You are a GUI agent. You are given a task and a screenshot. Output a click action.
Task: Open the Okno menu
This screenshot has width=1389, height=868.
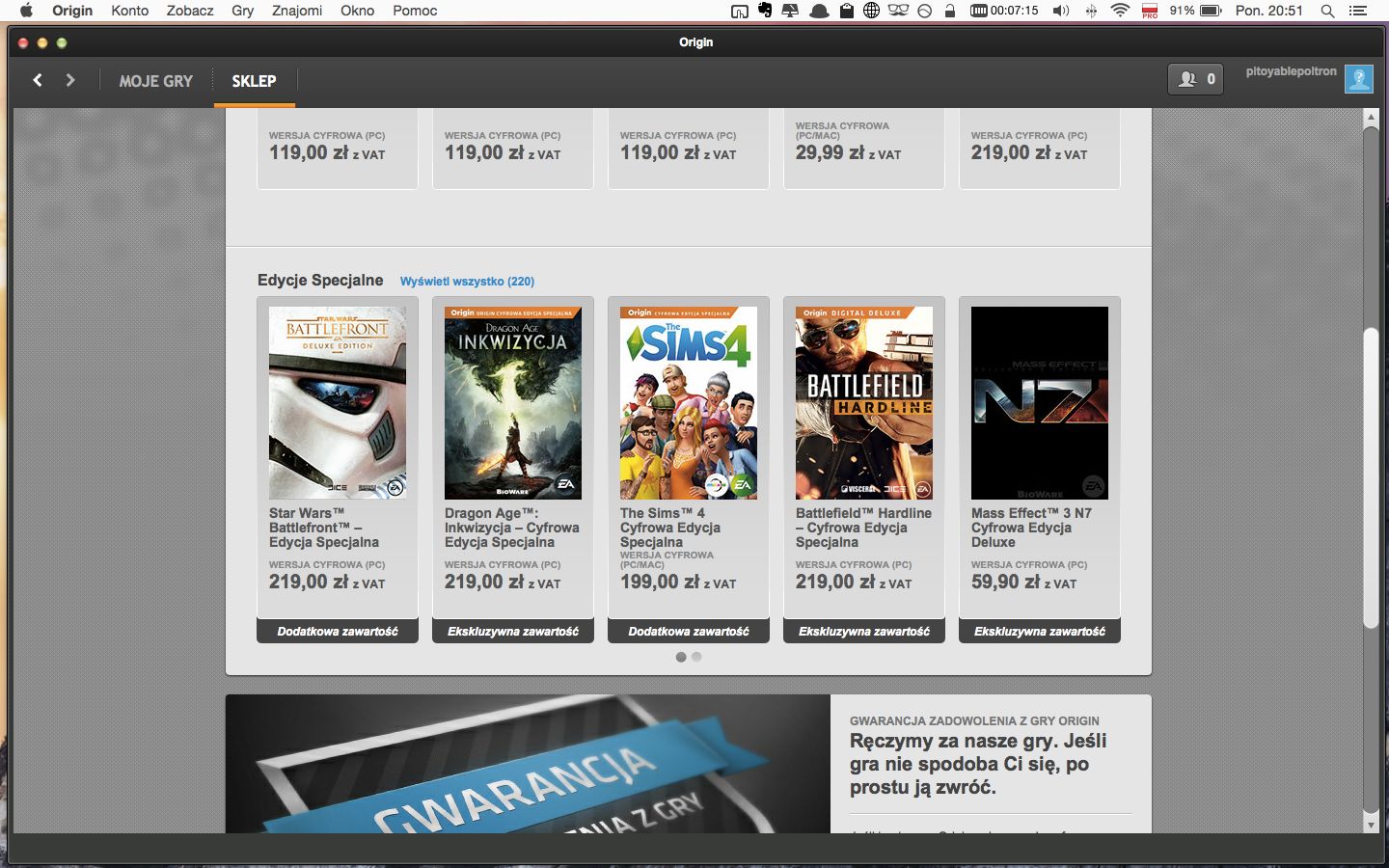pyautogui.click(x=357, y=11)
